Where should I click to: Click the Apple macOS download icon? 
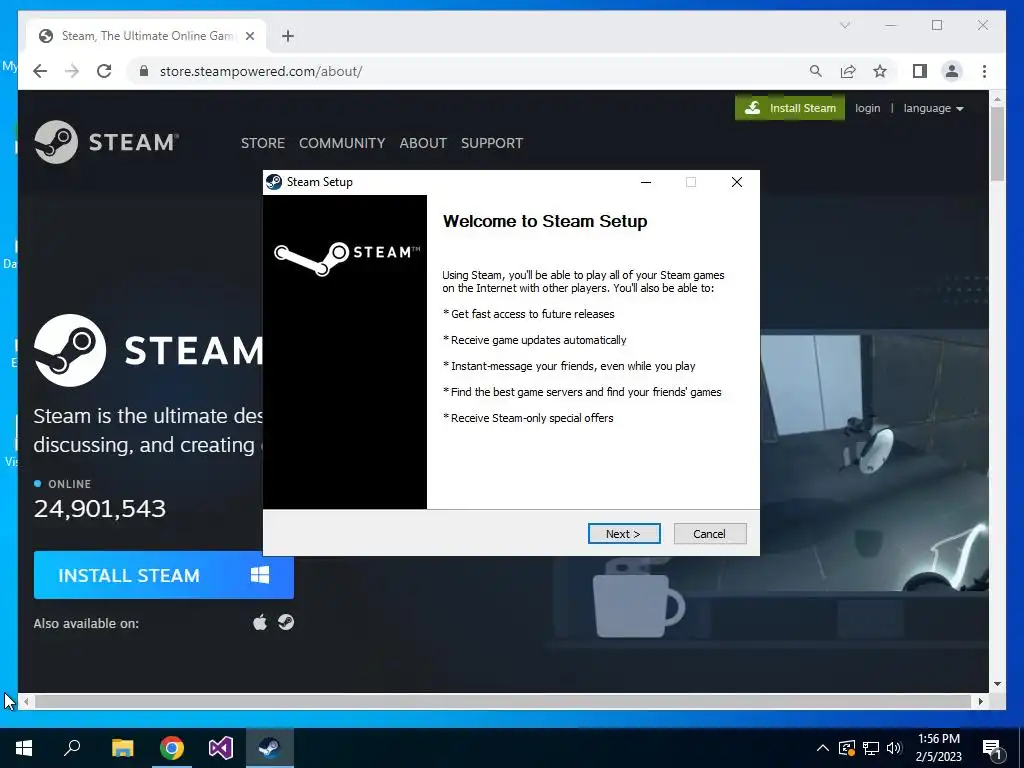pyautogui.click(x=260, y=622)
